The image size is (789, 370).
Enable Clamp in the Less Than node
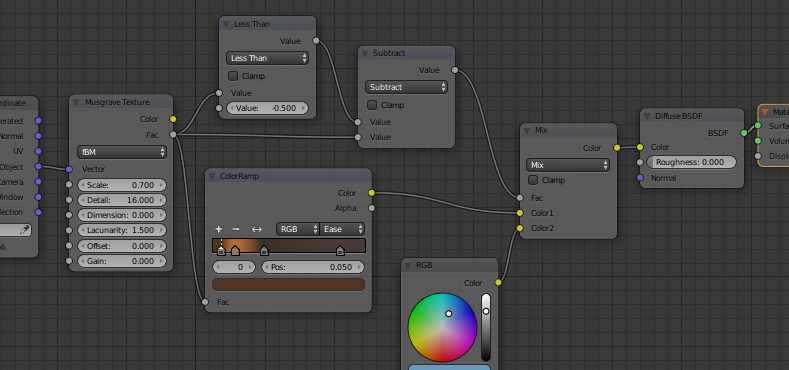(x=233, y=76)
